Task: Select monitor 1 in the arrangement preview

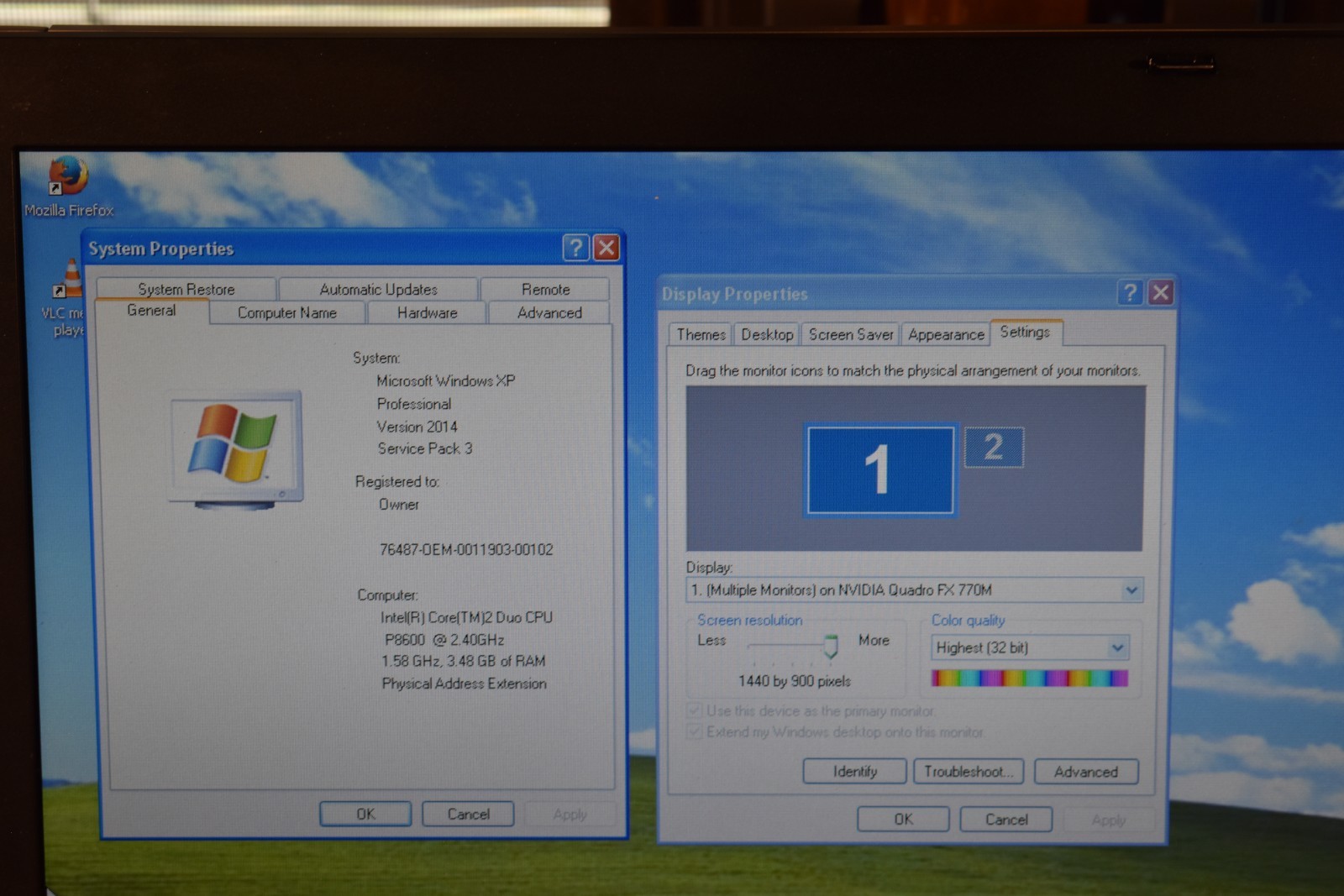Action: click(x=880, y=469)
